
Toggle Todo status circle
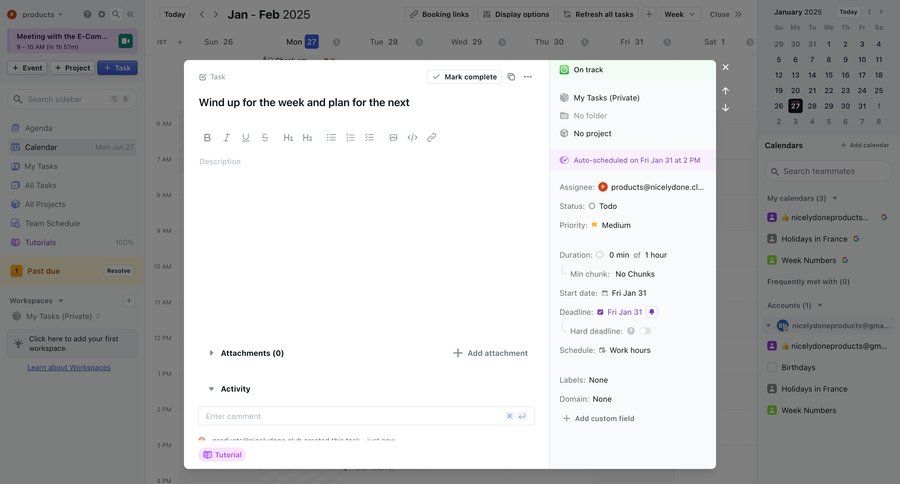pyautogui.click(x=592, y=206)
